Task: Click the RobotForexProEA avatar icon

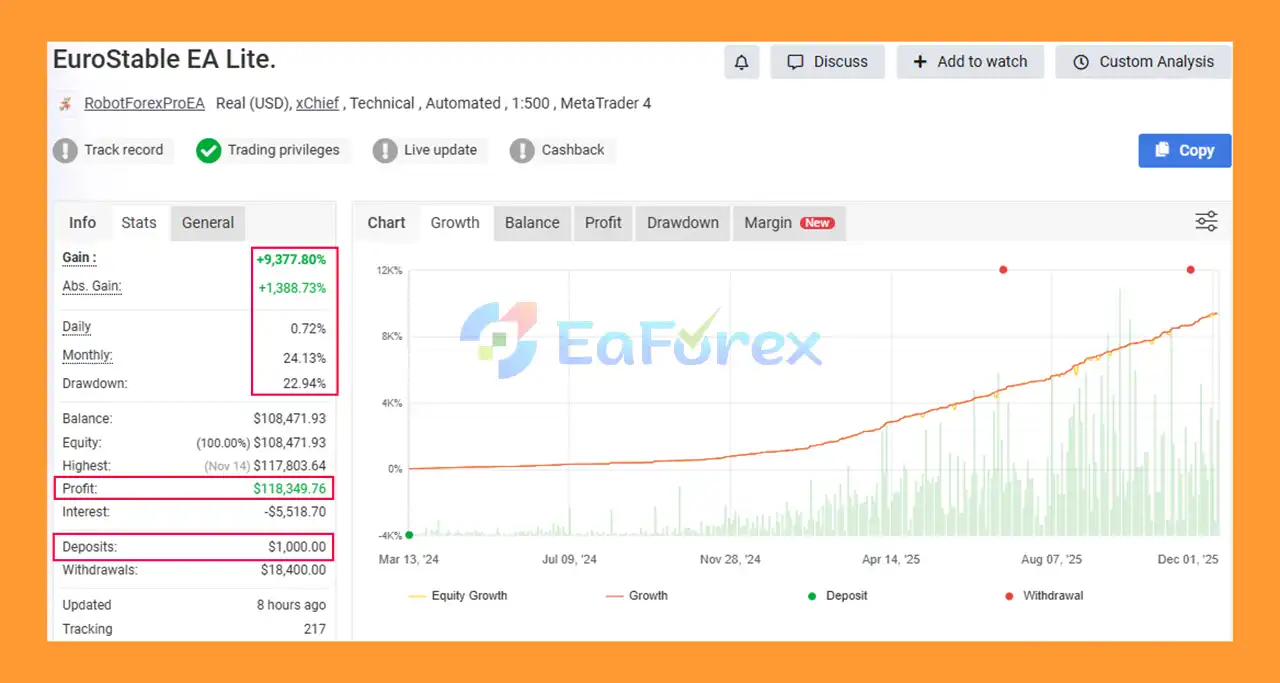Action: click(65, 104)
